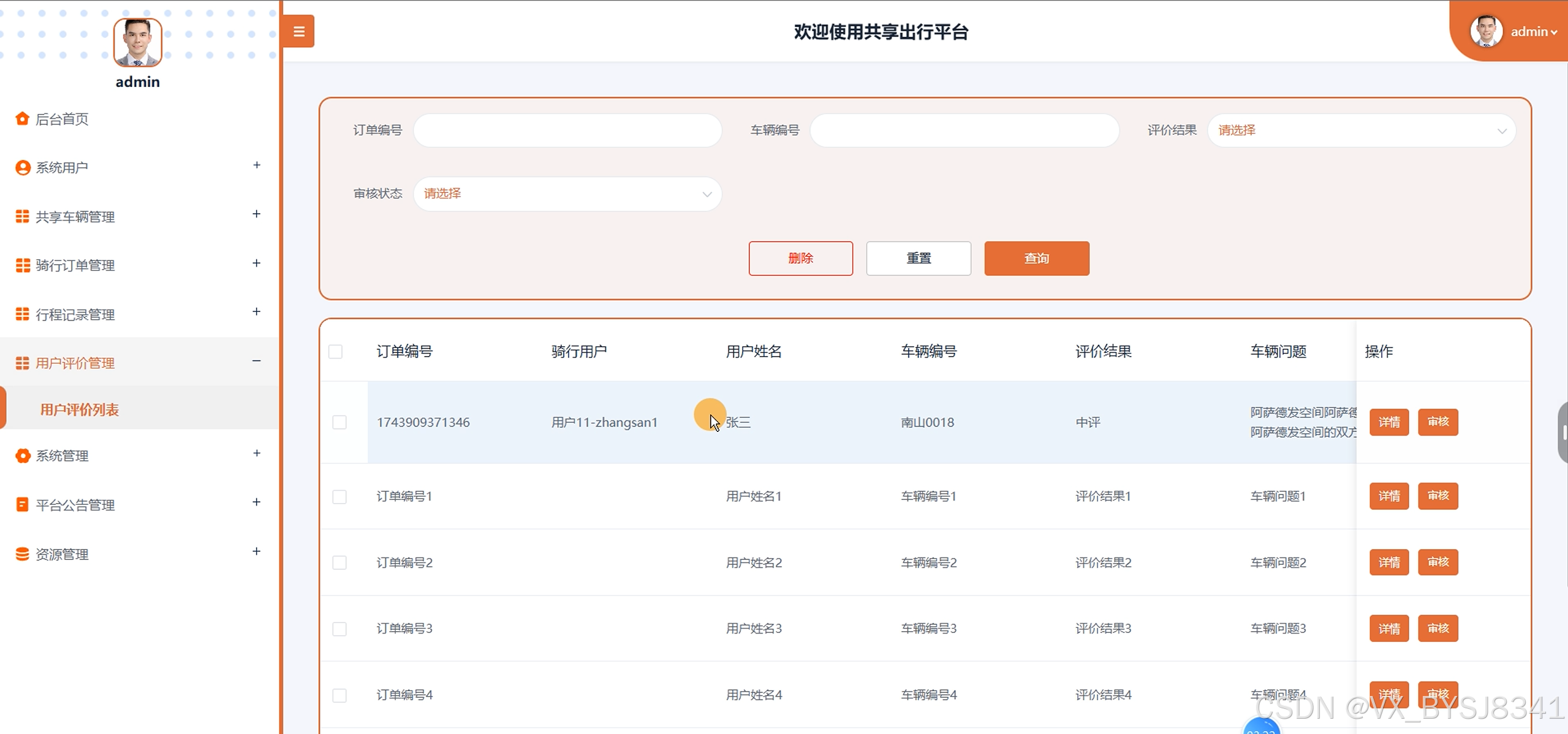Click the 共享车辆管理 grid icon

[23, 216]
